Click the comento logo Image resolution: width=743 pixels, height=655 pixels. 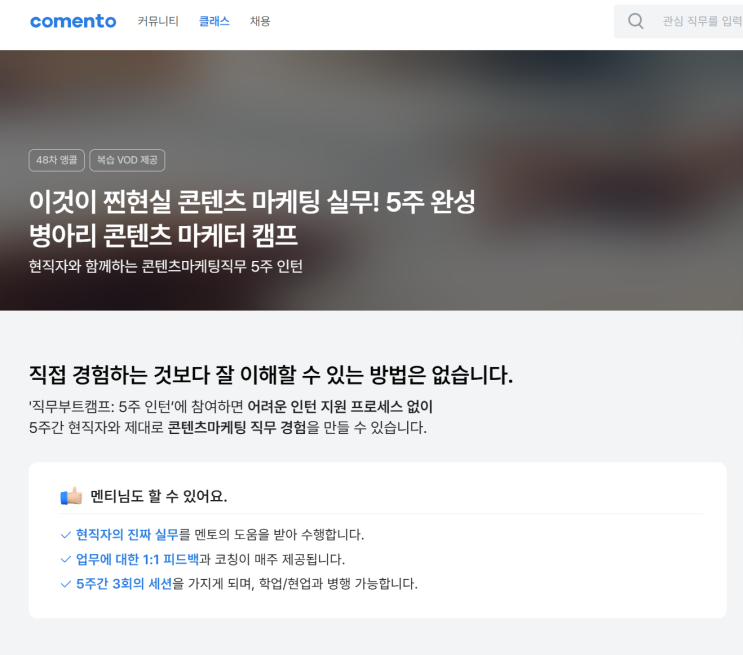click(73, 21)
